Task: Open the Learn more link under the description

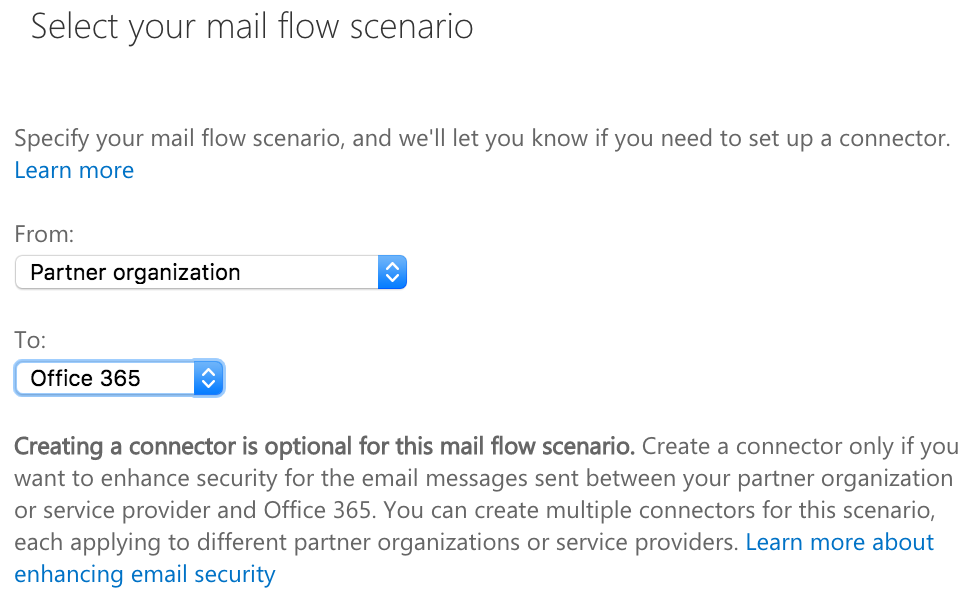Action: point(74,170)
